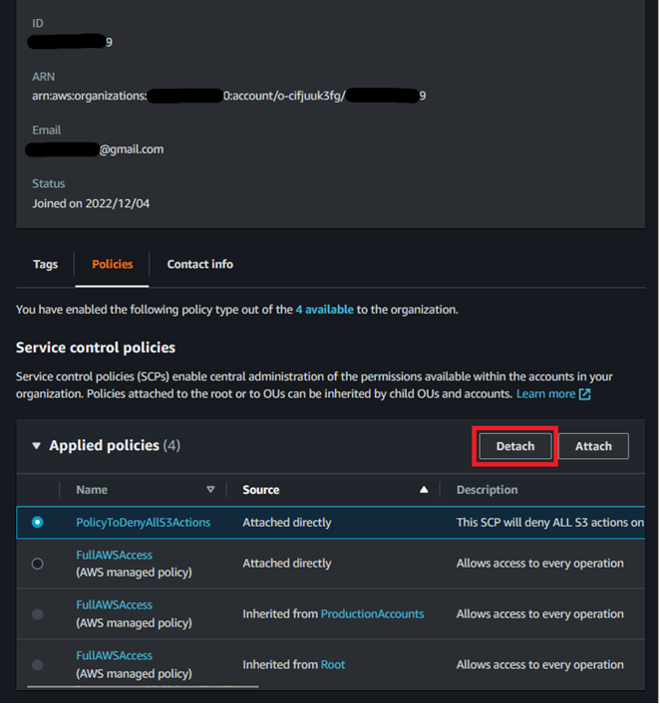Click the external link icon beside Learn more
Viewport: 660px width, 706px height.
585,394
